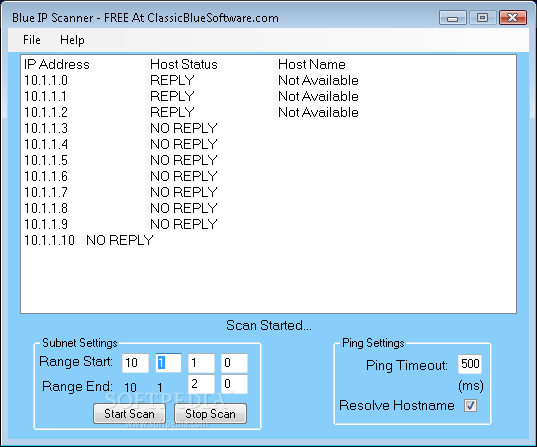
Task: Select the 10.1.1.2 IP address entry
Action: tap(46, 112)
